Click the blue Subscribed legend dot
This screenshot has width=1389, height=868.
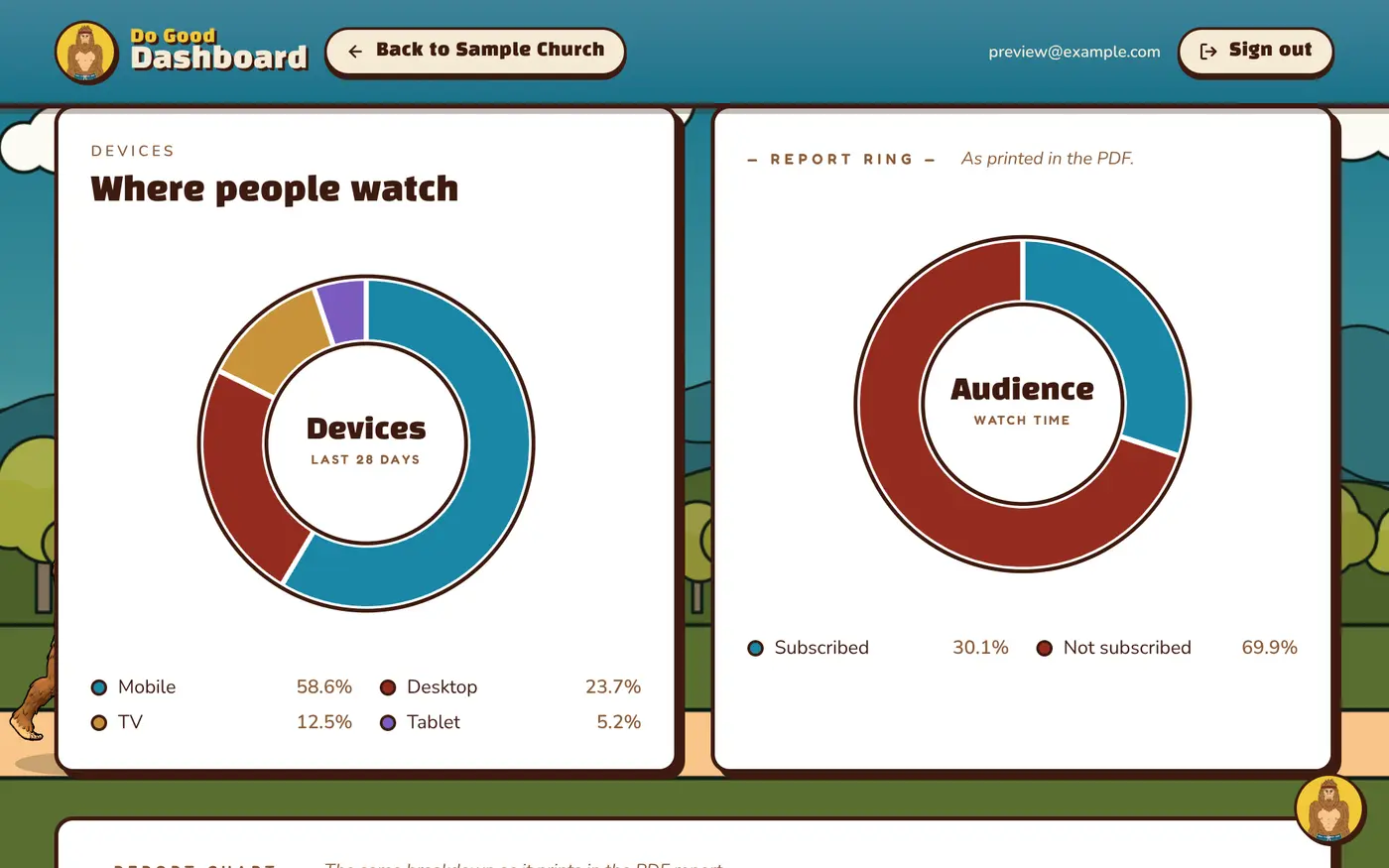tap(755, 649)
